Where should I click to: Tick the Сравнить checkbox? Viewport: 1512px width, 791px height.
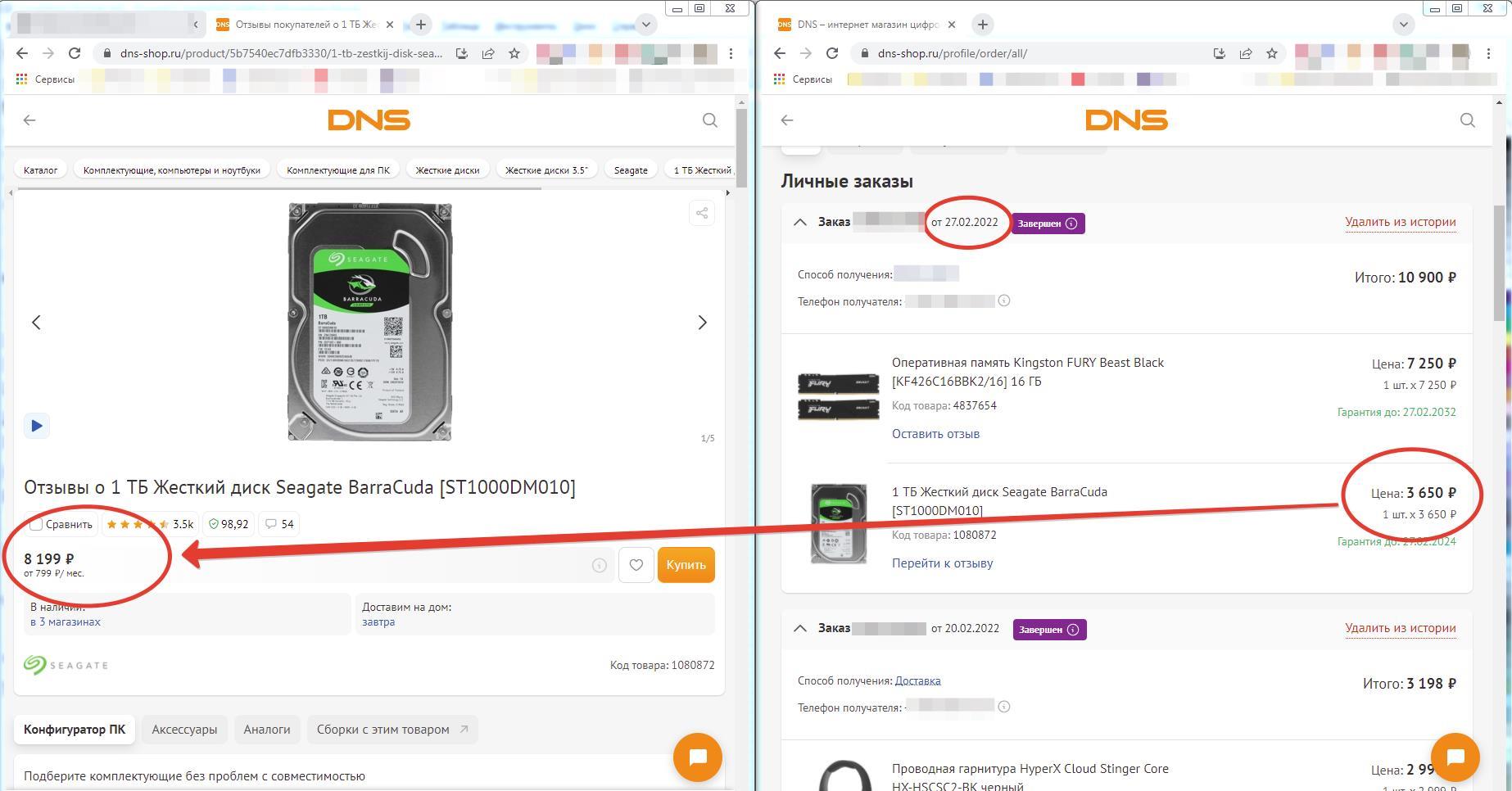click(x=36, y=524)
